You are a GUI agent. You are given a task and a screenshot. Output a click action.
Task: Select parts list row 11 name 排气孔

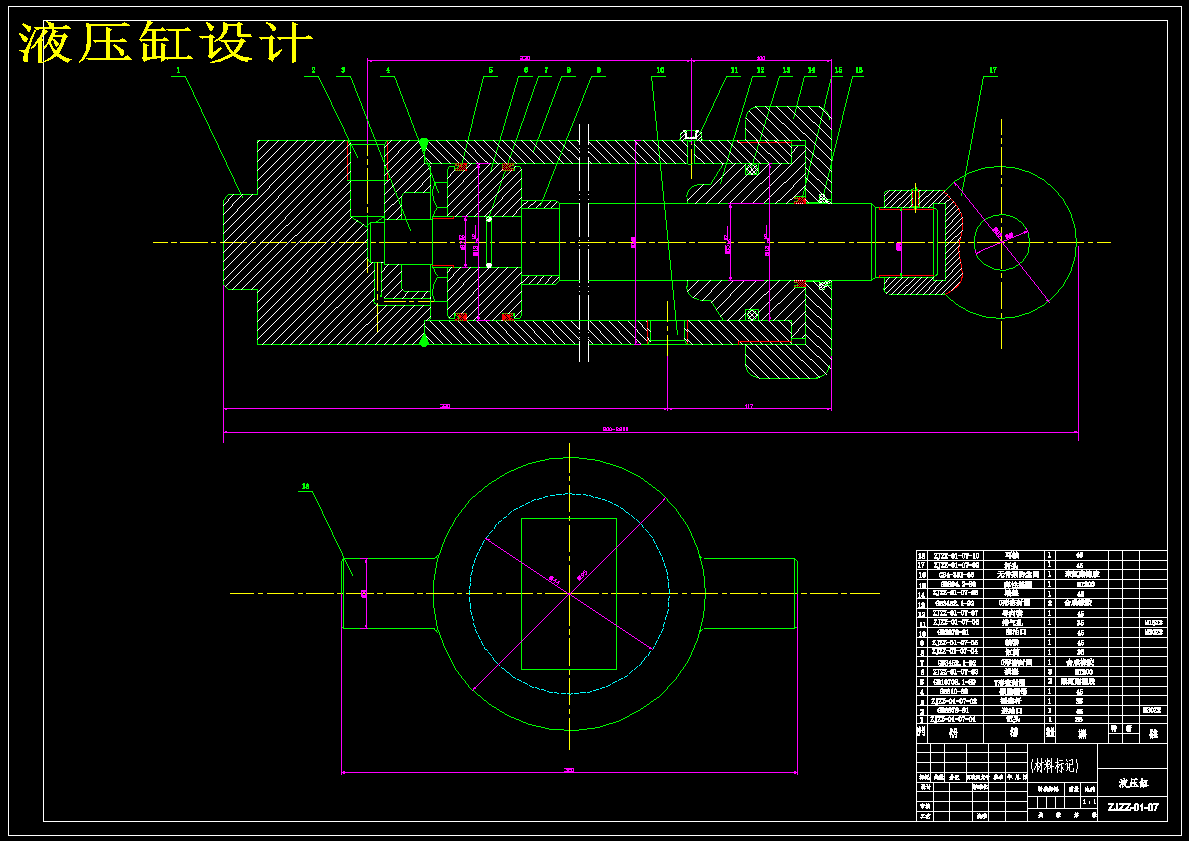tap(1013, 623)
